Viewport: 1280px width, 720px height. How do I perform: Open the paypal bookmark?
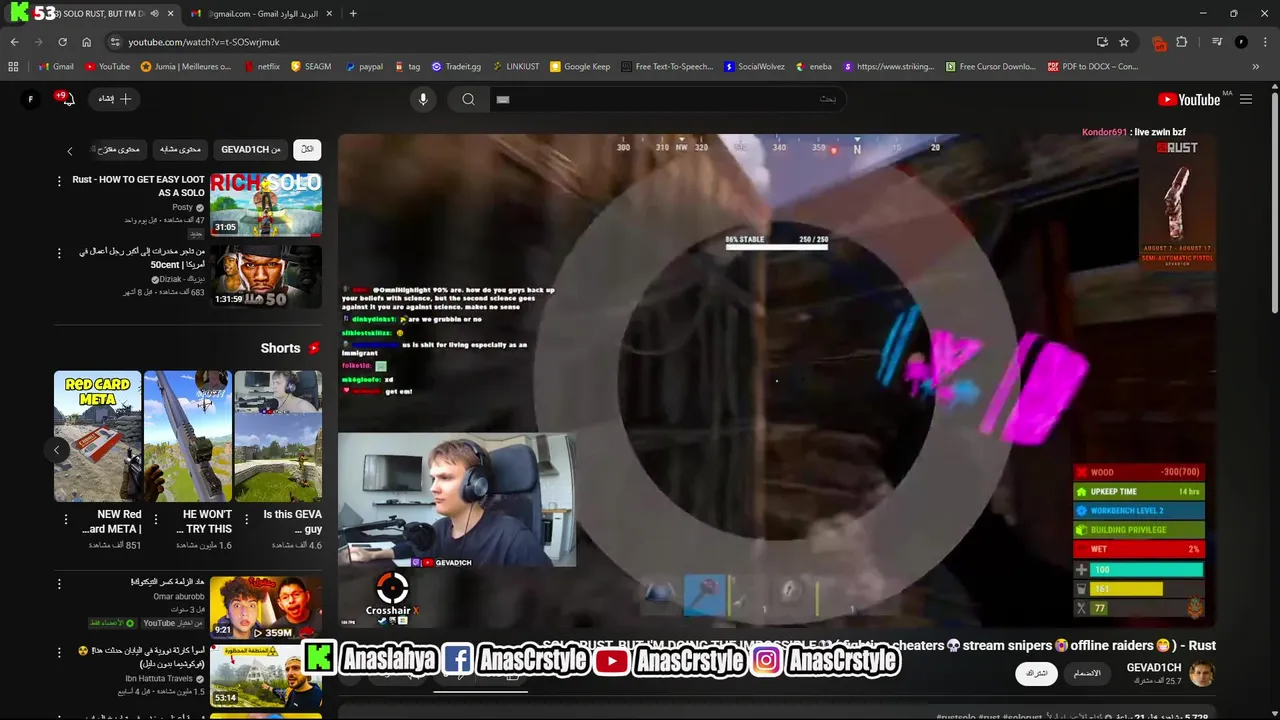coord(364,67)
